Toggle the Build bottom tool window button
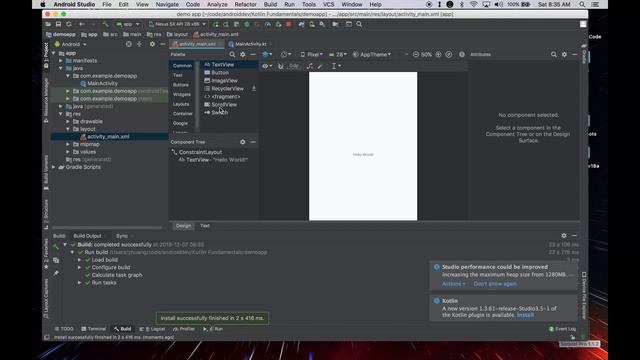This screenshot has width=640, height=360. [122, 329]
